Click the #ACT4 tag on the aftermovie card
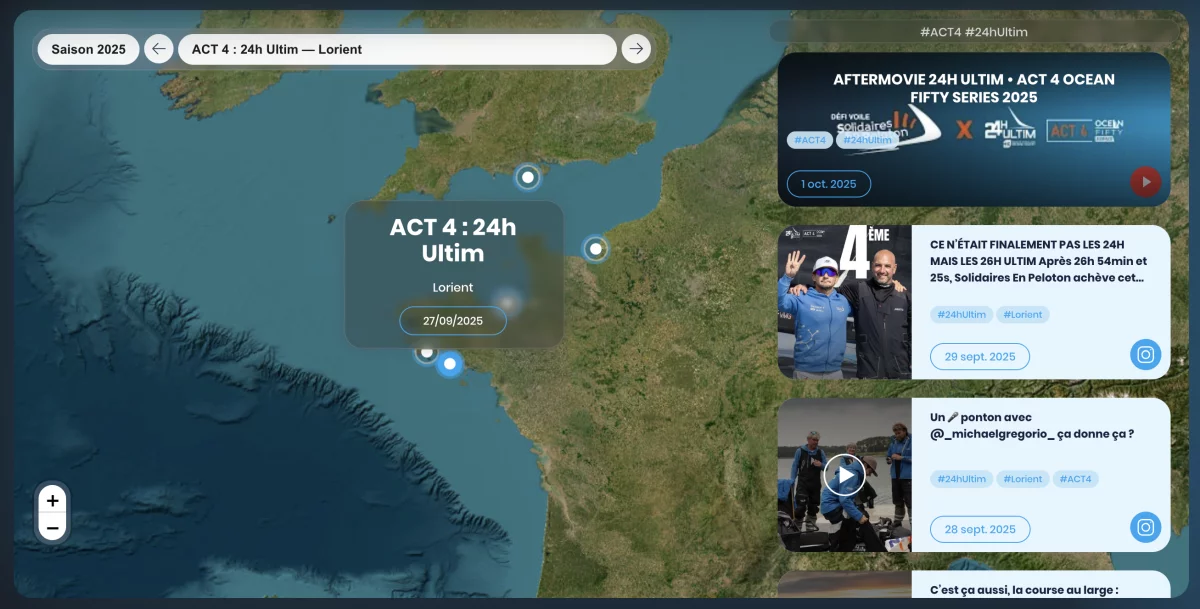The image size is (1200, 609). (810, 140)
